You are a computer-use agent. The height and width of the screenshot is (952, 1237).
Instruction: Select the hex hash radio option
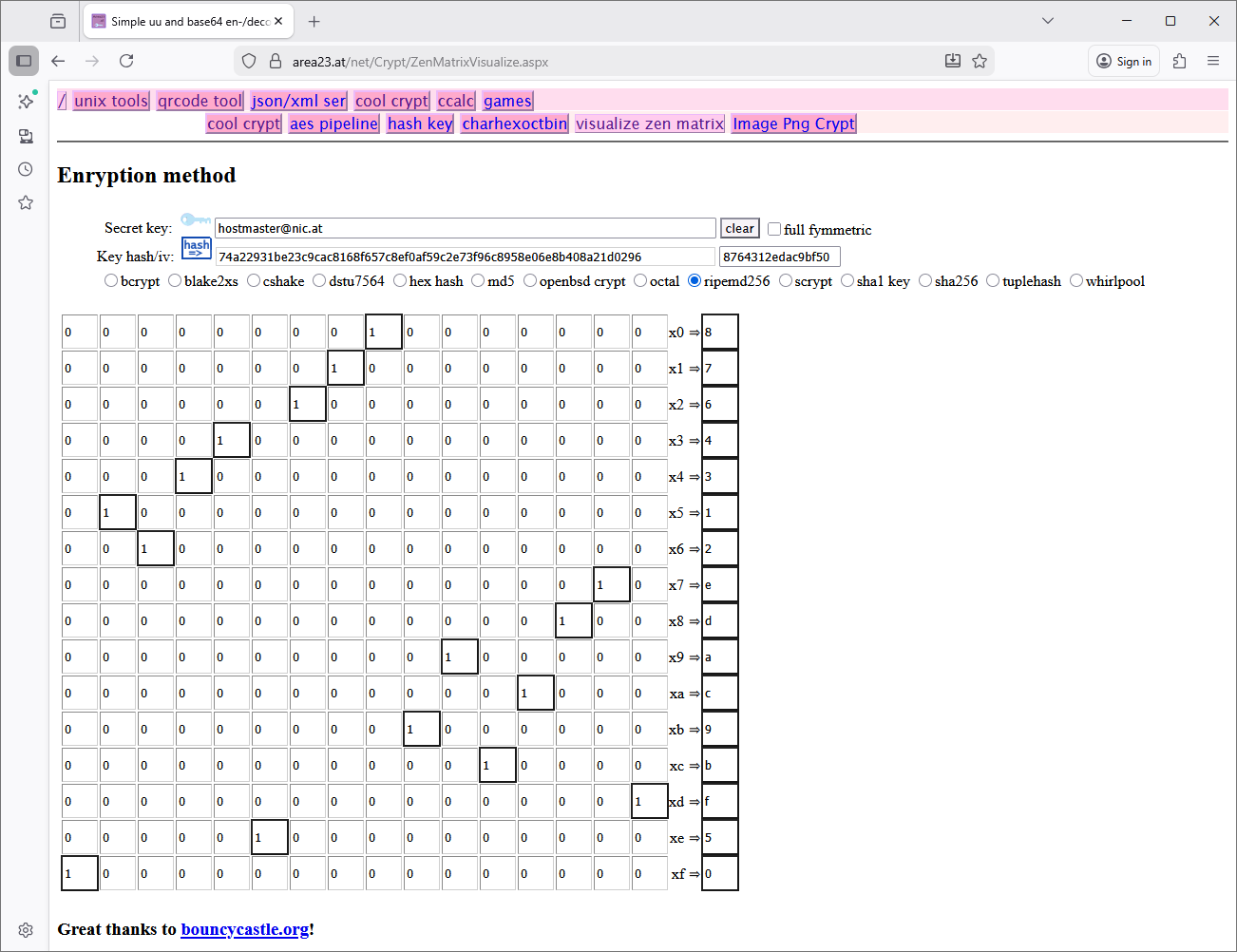coord(400,280)
